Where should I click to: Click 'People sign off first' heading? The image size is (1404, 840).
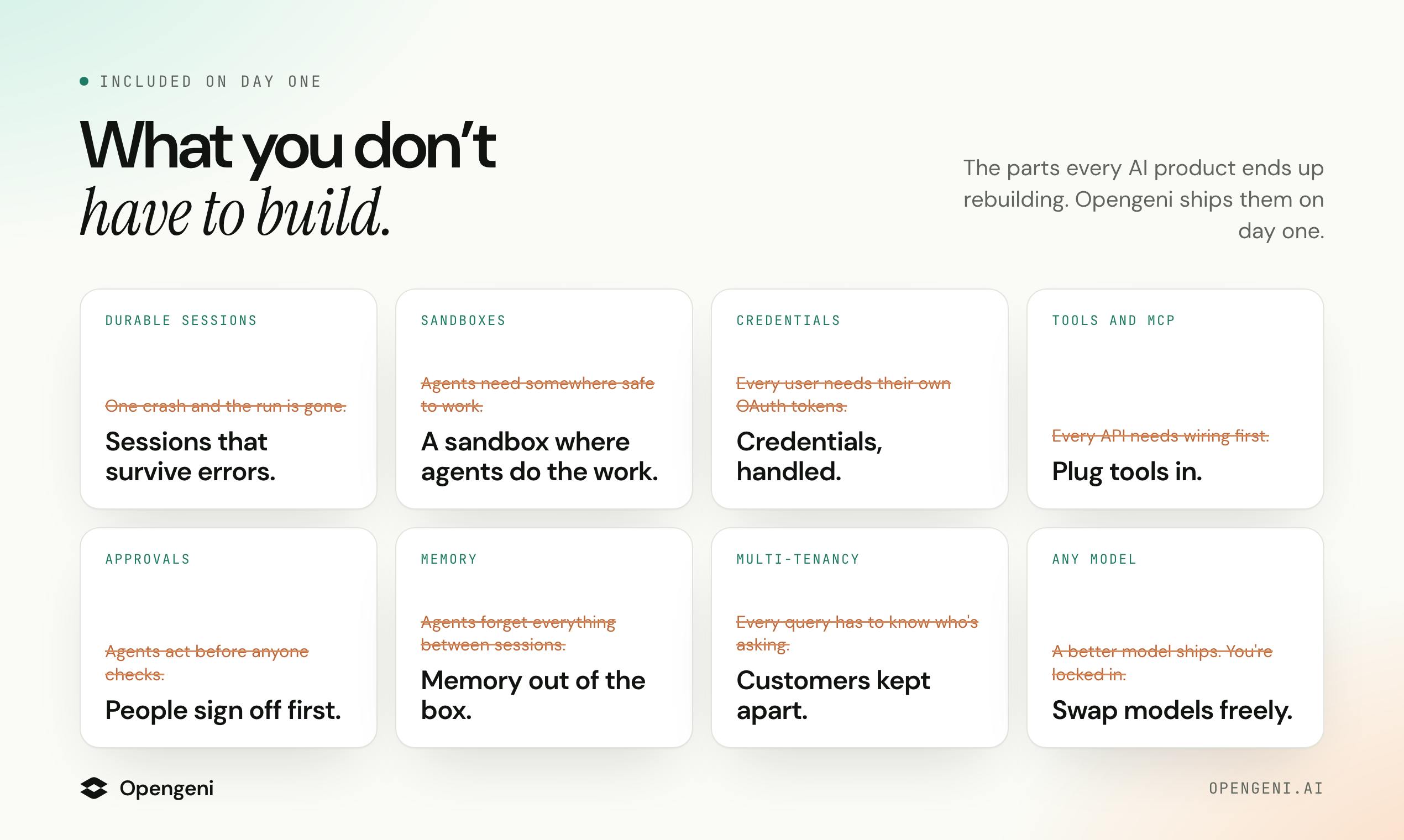223,710
